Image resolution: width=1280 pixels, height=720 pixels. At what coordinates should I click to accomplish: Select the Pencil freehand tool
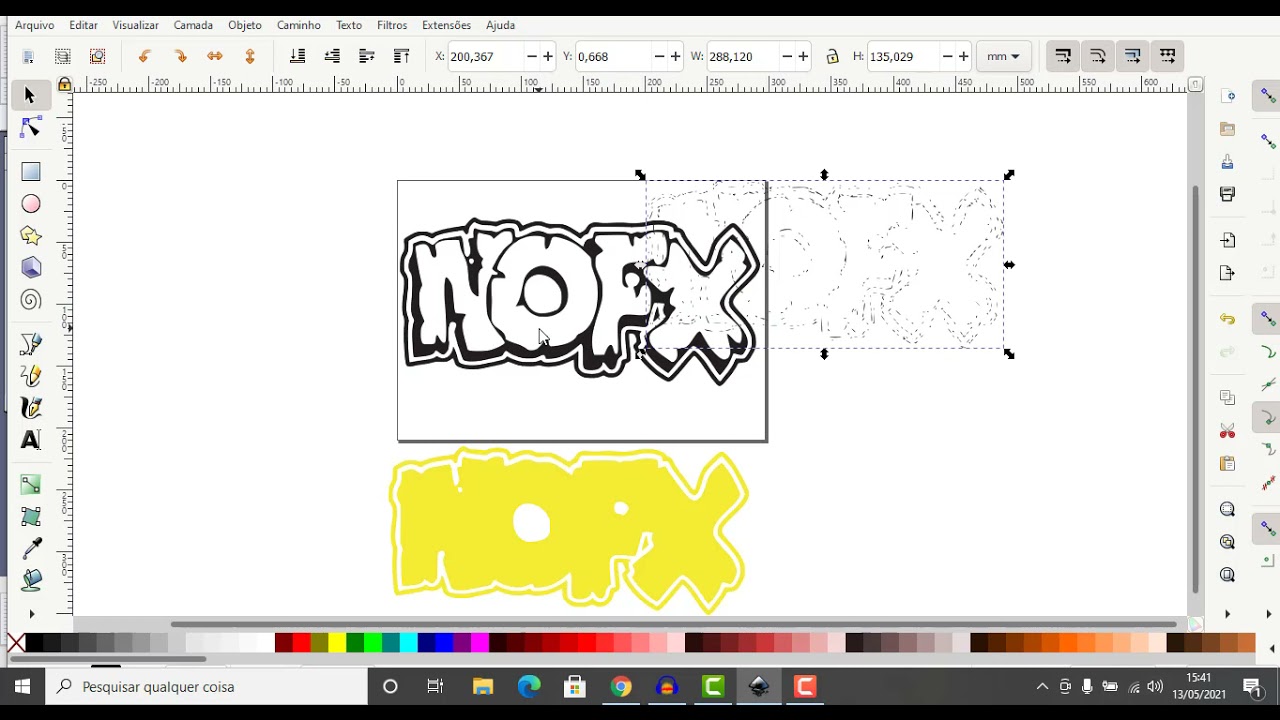[31, 376]
